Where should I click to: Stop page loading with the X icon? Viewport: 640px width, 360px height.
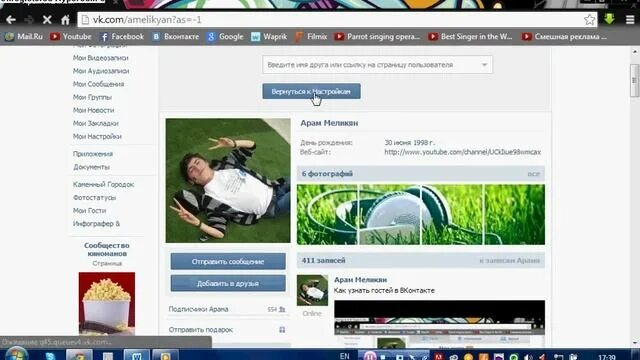47,20
